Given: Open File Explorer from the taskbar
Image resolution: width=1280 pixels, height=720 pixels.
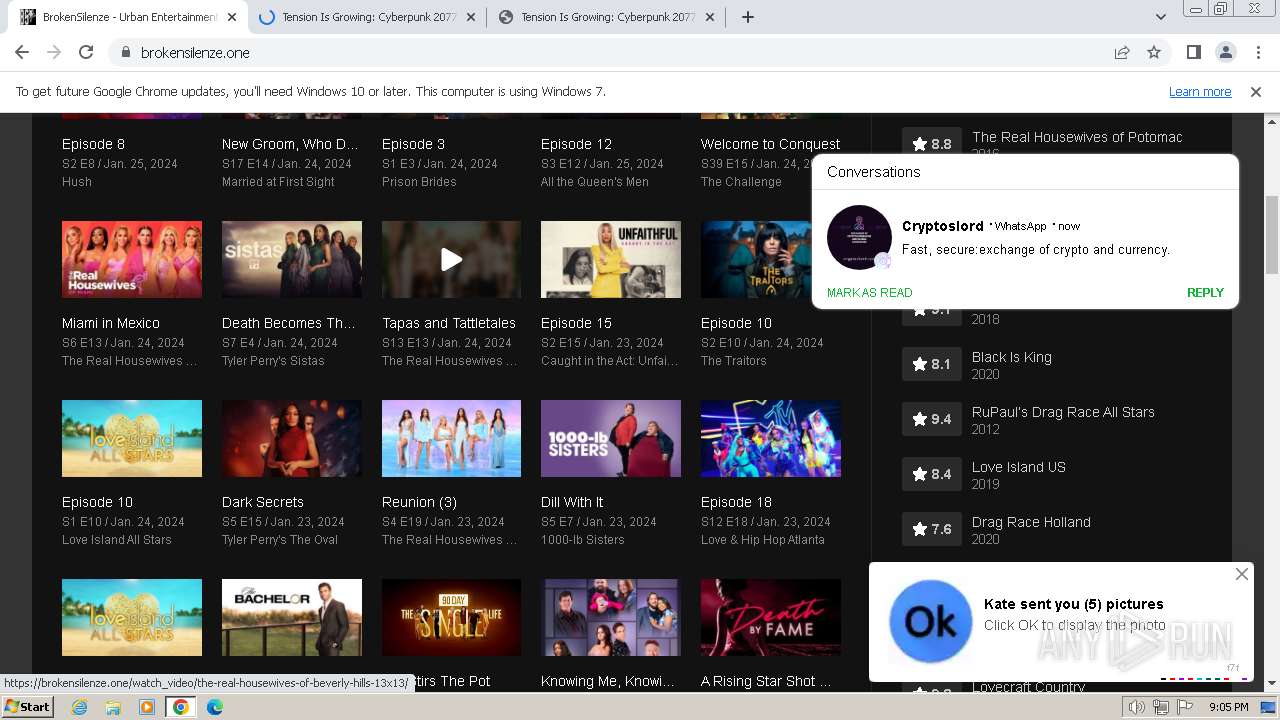Looking at the screenshot, I should [113, 707].
